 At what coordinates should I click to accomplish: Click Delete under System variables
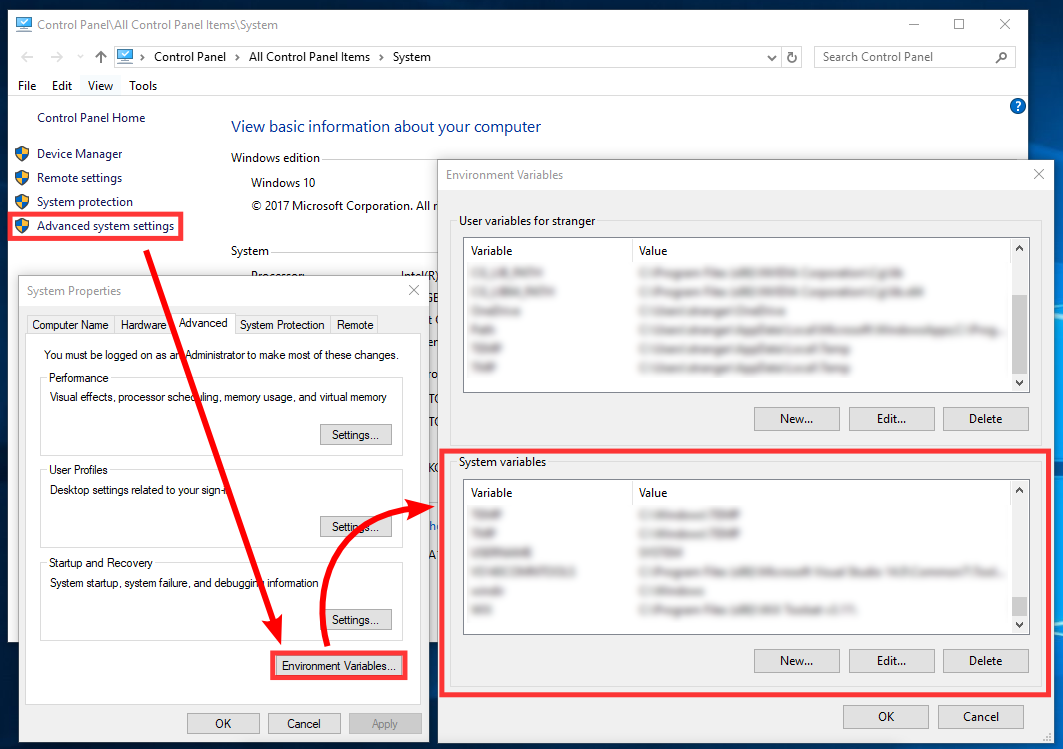pos(986,661)
